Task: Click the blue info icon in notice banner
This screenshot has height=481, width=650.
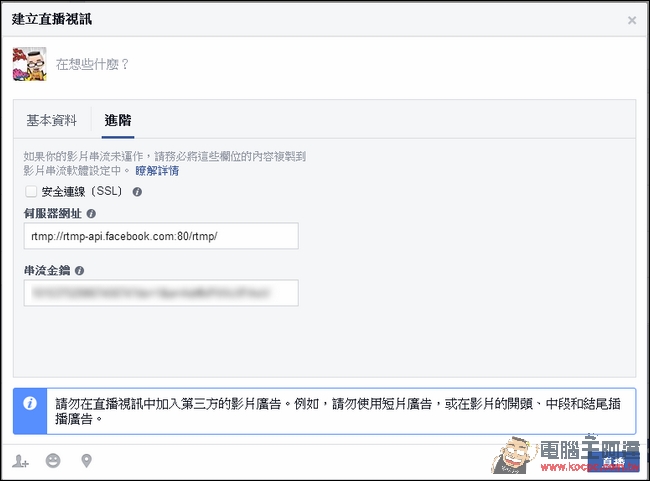Action: coord(30,403)
